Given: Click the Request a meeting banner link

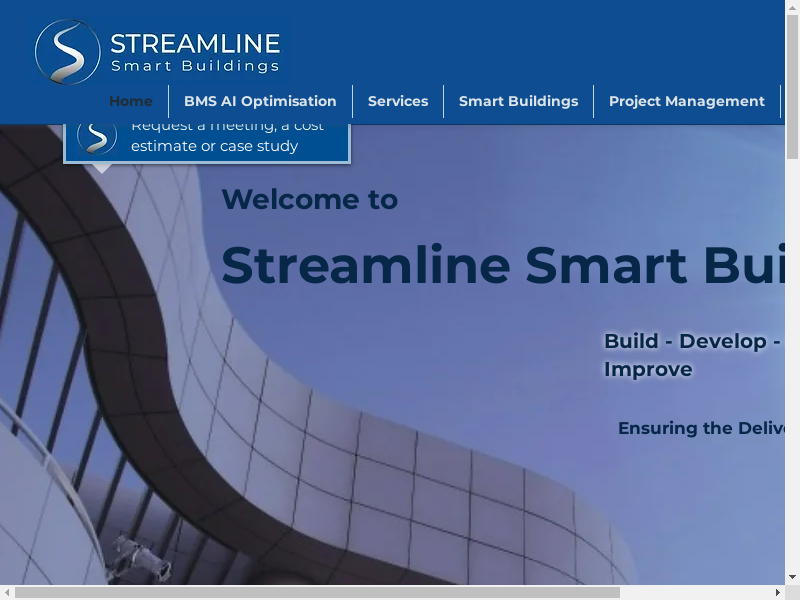Looking at the screenshot, I should click(x=228, y=137).
